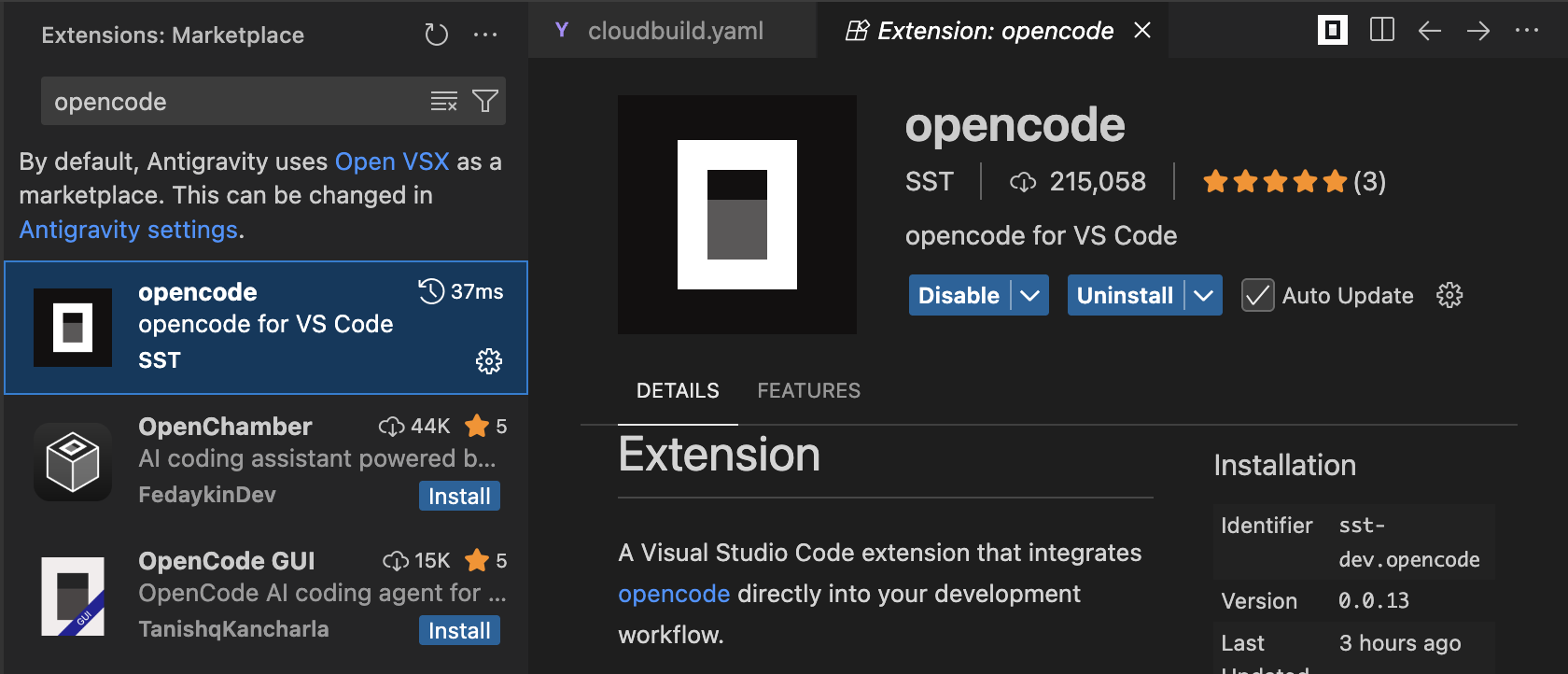Navigate back with left arrow

click(x=1430, y=31)
